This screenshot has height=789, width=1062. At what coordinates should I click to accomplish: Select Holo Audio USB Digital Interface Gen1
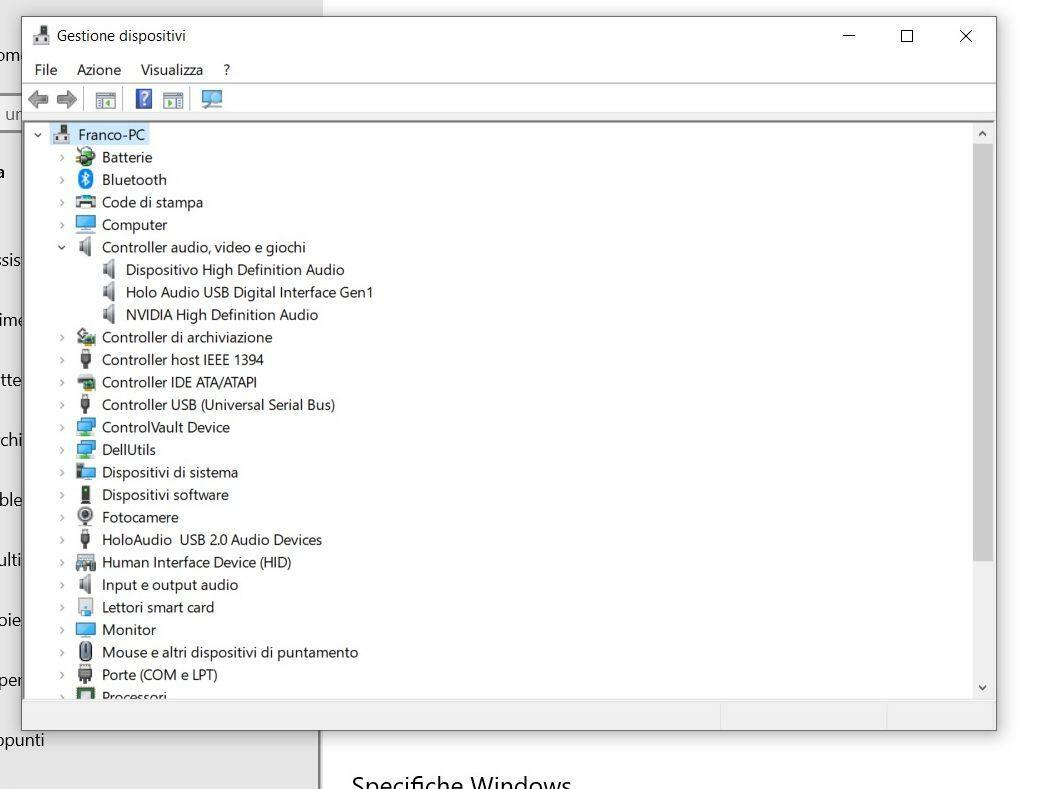click(249, 292)
